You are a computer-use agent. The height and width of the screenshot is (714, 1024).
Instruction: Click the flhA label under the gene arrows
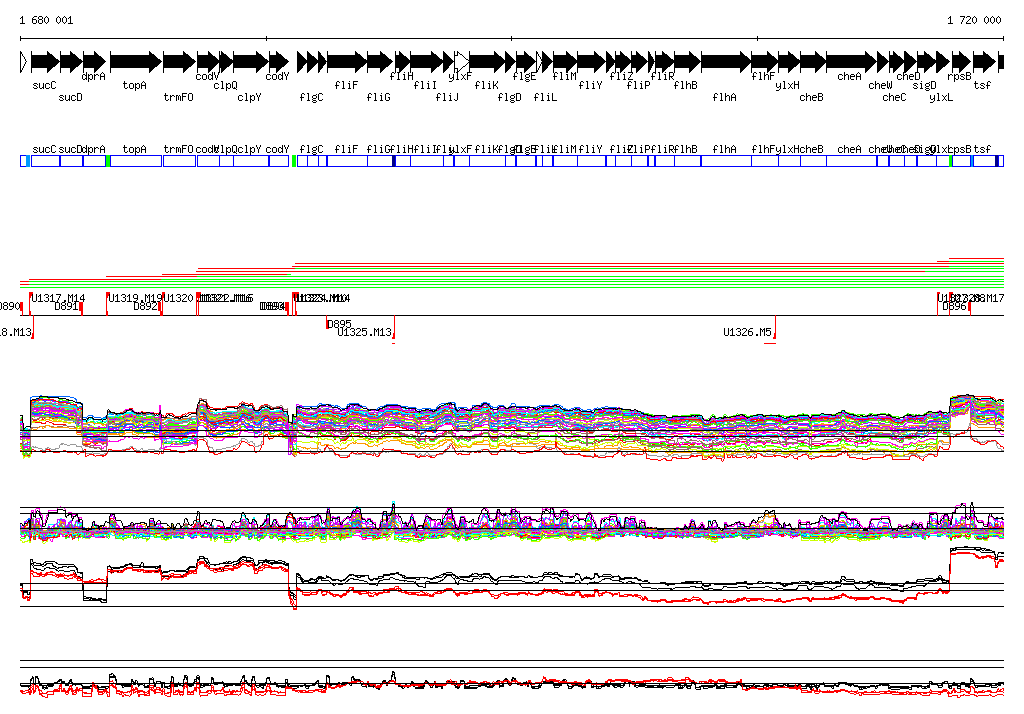724,97
